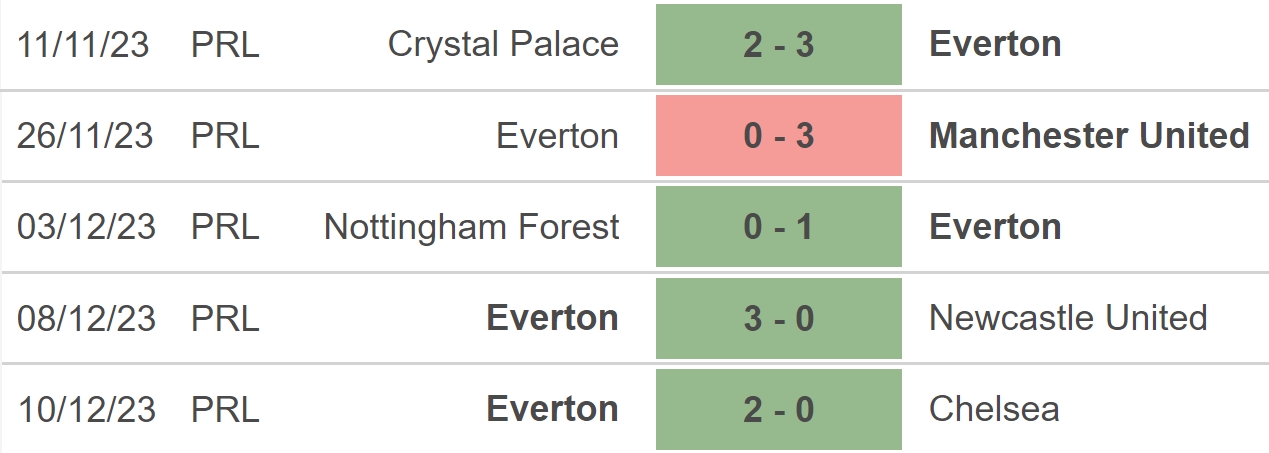Click Everton facing Newcastle United
The height and width of the screenshot is (453, 1269).
tap(552, 318)
